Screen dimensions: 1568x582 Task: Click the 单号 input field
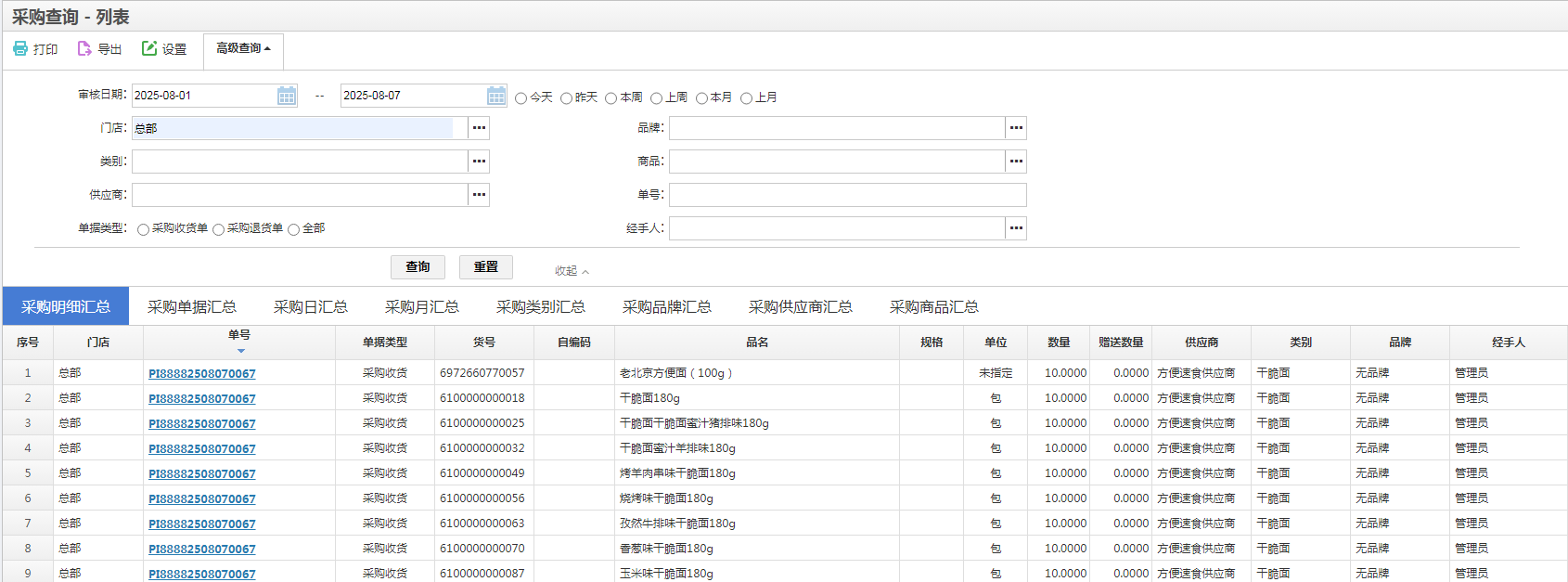[848, 195]
